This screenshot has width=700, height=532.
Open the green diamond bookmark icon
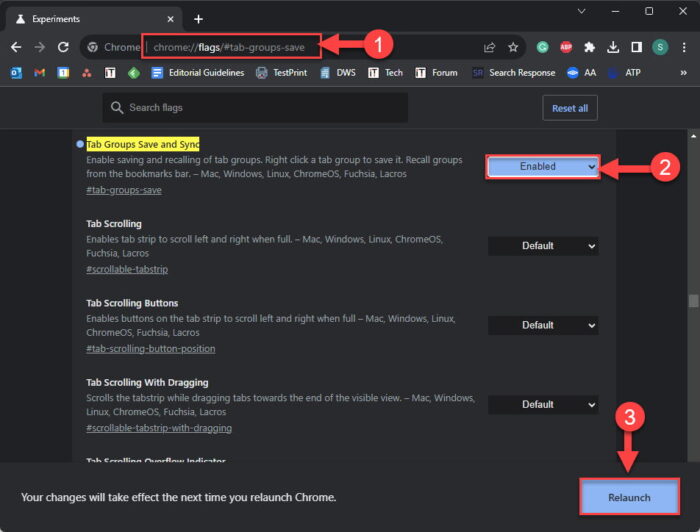coord(134,72)
